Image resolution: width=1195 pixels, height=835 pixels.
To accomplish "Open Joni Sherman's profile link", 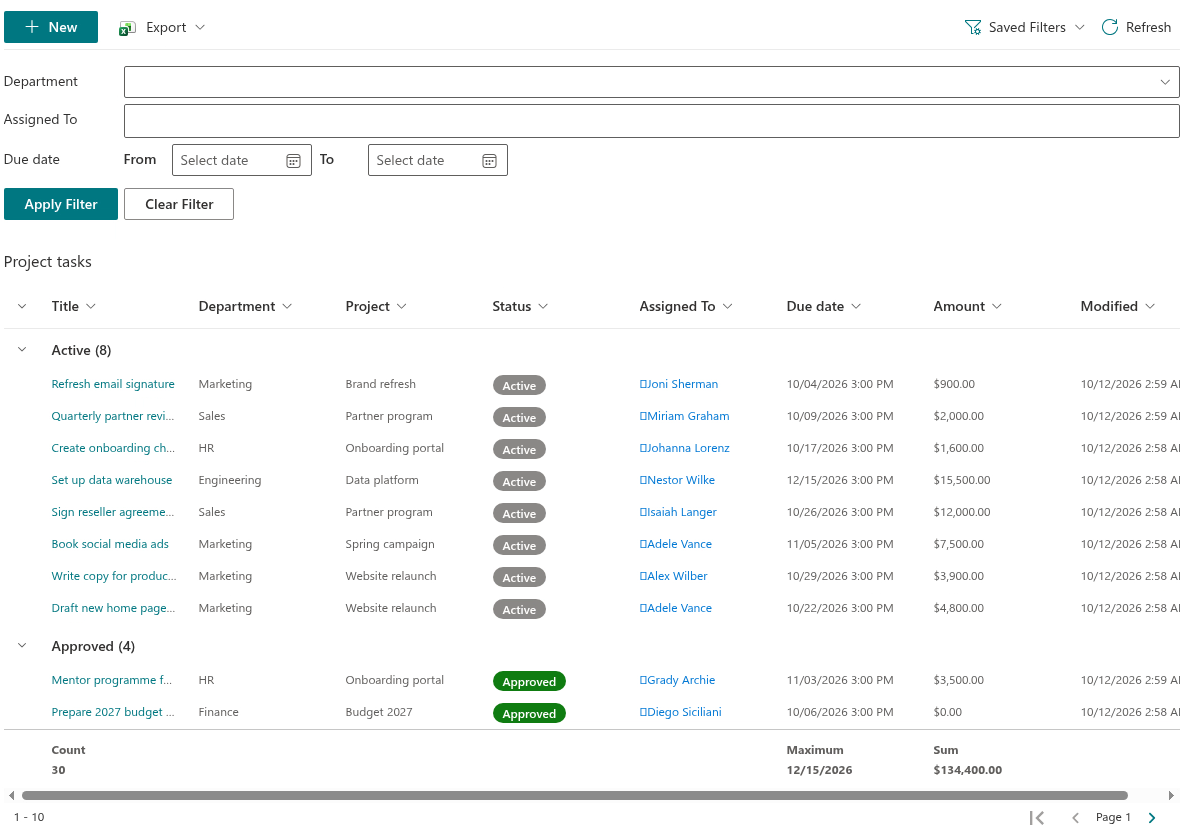I will [x=679, y=384].
